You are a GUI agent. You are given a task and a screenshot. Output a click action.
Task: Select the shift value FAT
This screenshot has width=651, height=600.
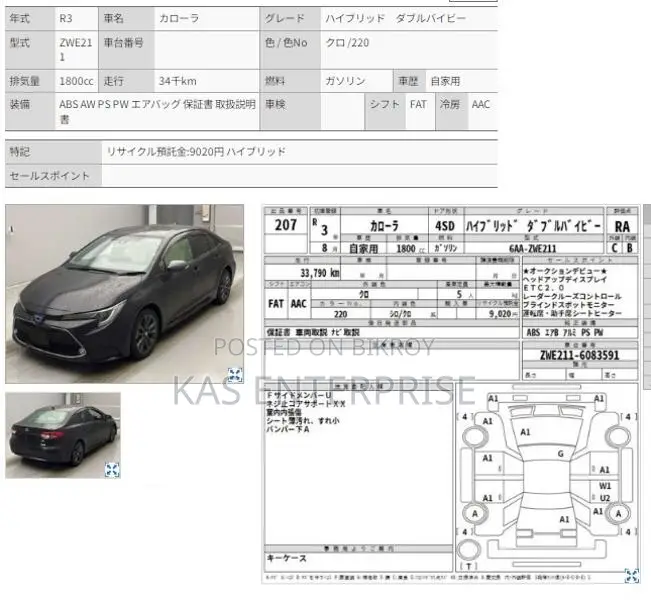point(418,104)
